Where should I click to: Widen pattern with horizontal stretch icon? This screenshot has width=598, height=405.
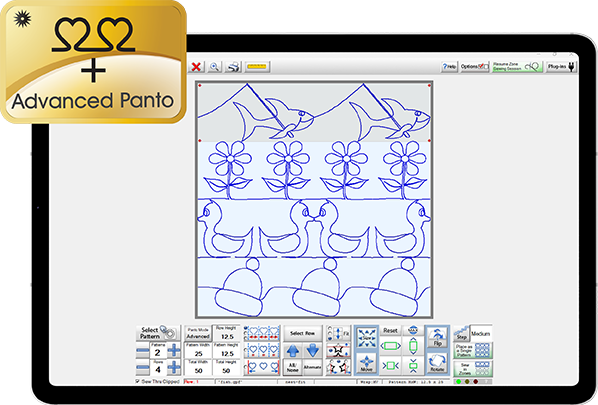point(390,346)
